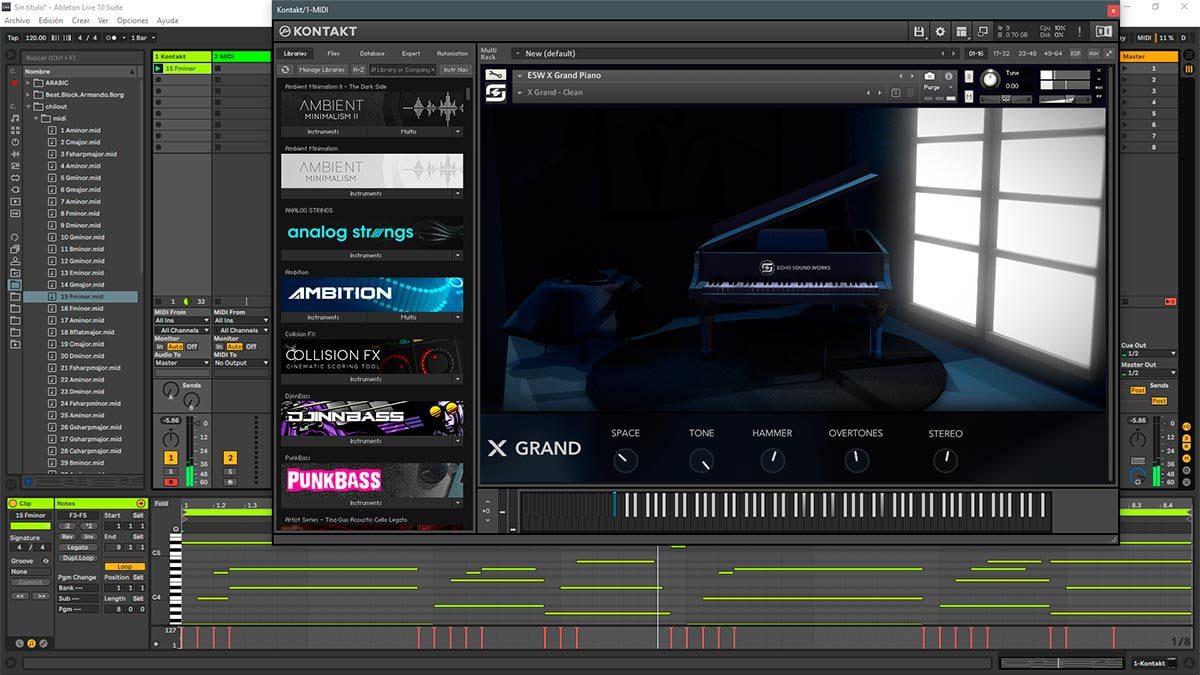
Task: Toggle the aux button in Multi Rack
Action: coord(1093,53)
